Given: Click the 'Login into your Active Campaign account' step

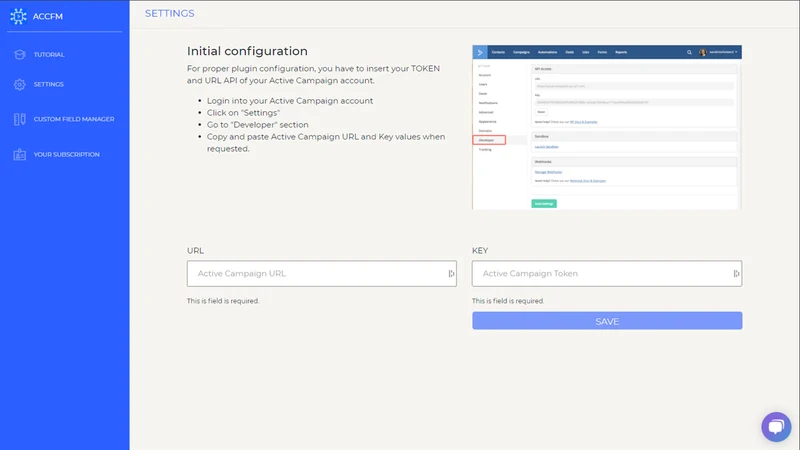Looking at the screenshot, I should point(290,101).
